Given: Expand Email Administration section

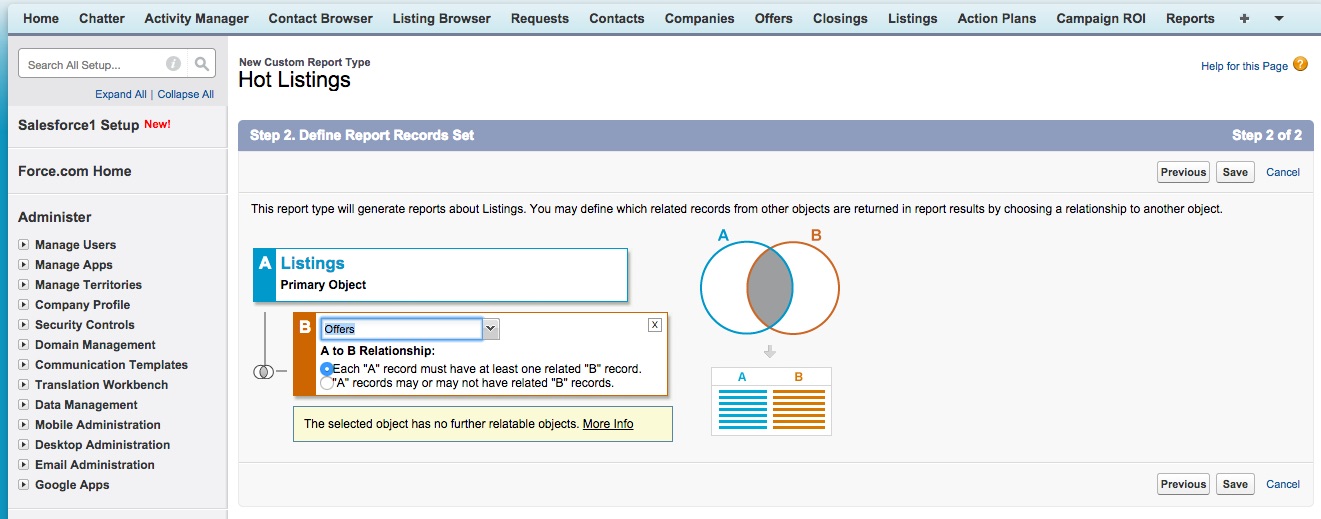Looking at the screenshot, I should pyautogui.click(x=24, y=465).
